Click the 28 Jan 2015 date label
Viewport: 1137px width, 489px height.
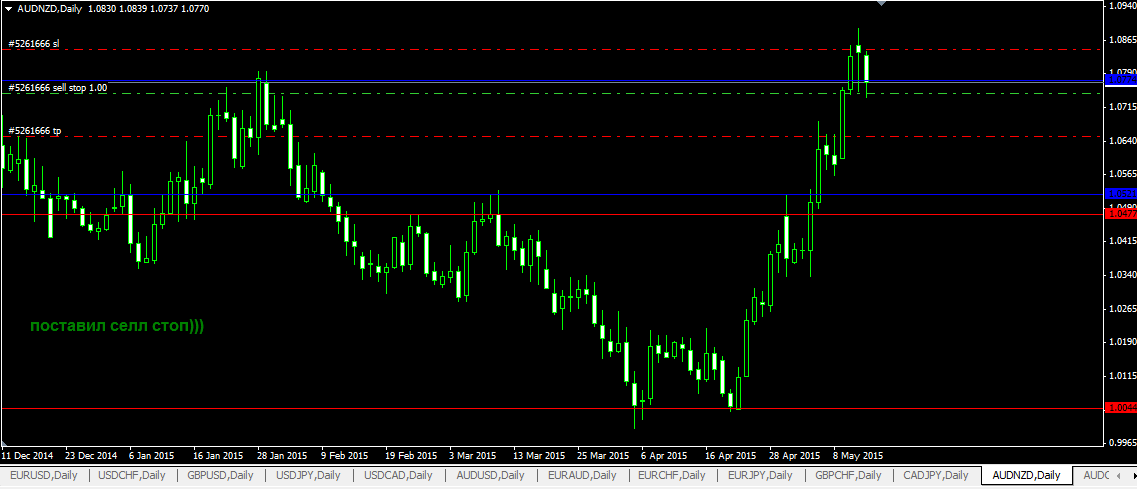[281, 456]
